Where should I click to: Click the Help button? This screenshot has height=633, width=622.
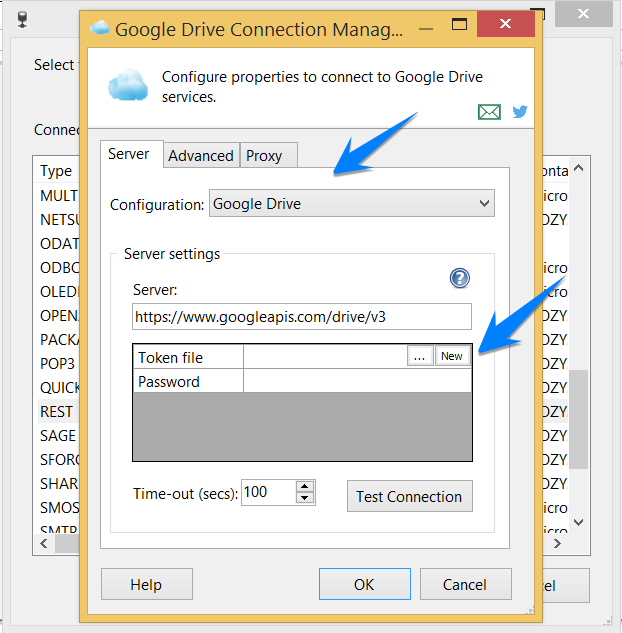click(x=147, y=584)
